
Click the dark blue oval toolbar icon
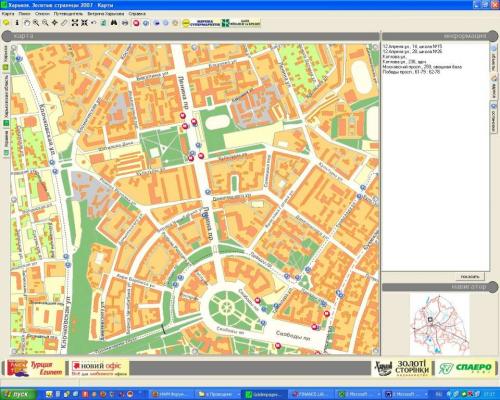[157, 23]
